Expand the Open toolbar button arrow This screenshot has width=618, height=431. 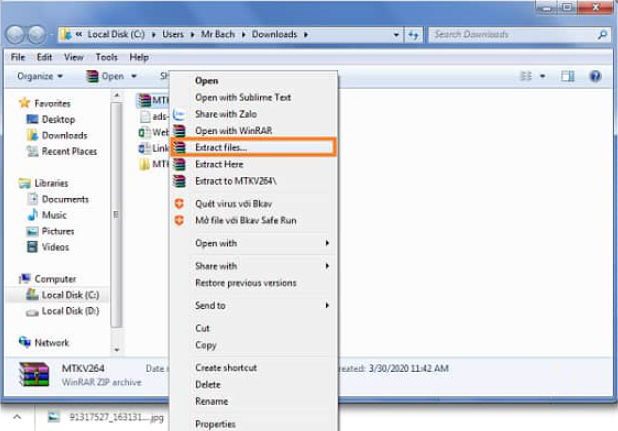[x=134, y=76]
